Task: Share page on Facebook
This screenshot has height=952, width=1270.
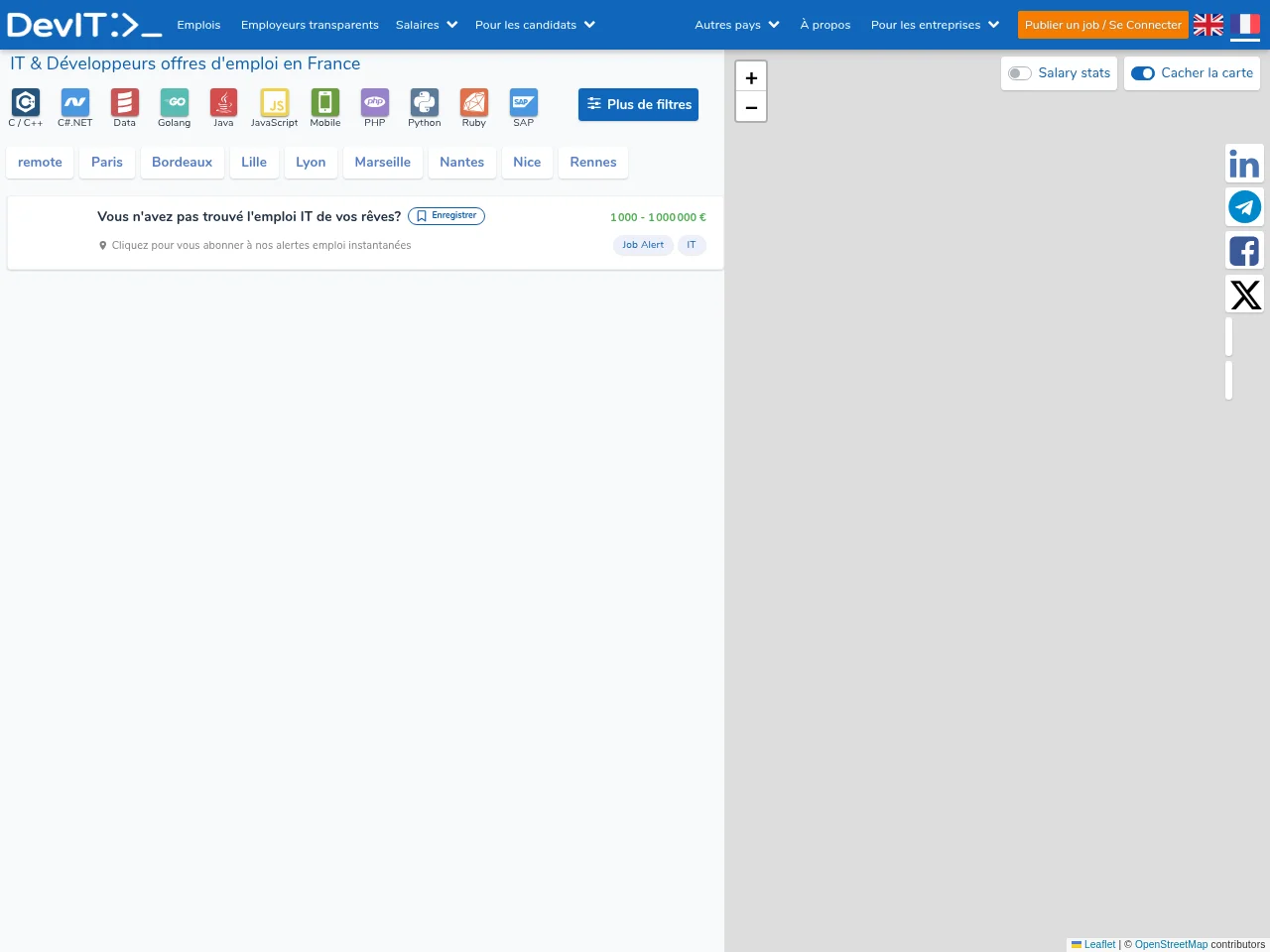Action: pos(1244,251)
